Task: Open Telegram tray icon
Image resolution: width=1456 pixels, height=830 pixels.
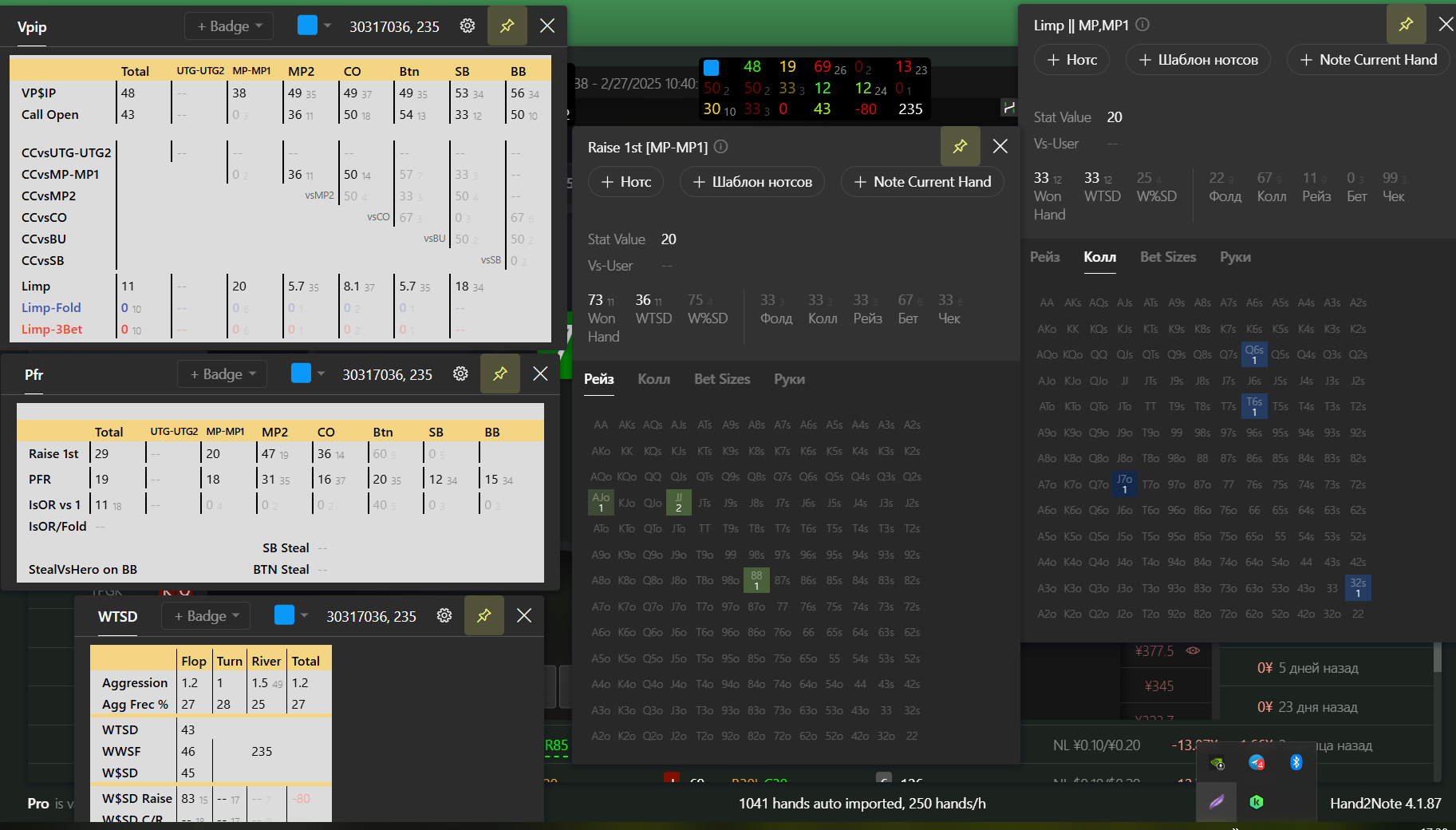Action: coord(1257,763)
